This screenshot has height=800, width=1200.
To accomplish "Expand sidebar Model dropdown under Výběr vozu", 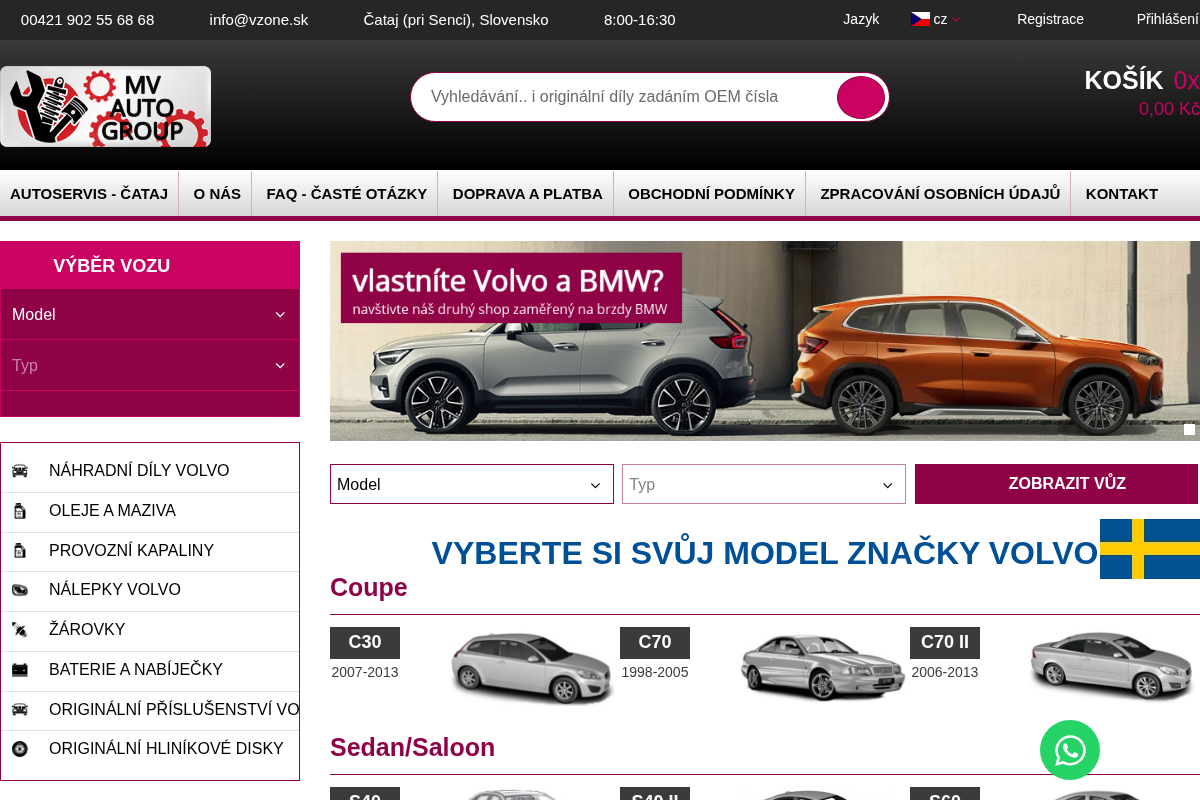I will (x=150, y=315).
